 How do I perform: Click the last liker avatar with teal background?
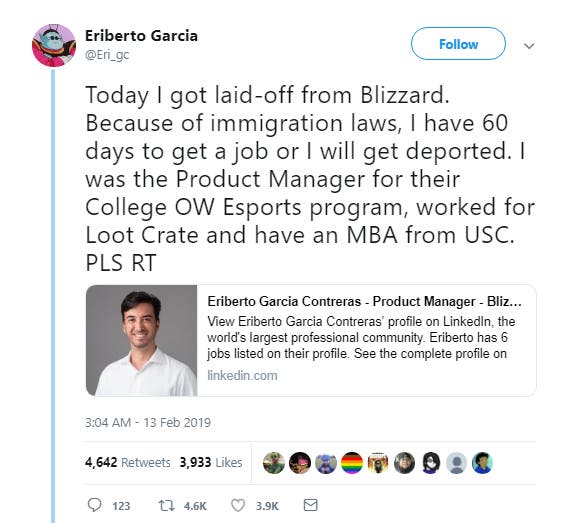(482, 463)
